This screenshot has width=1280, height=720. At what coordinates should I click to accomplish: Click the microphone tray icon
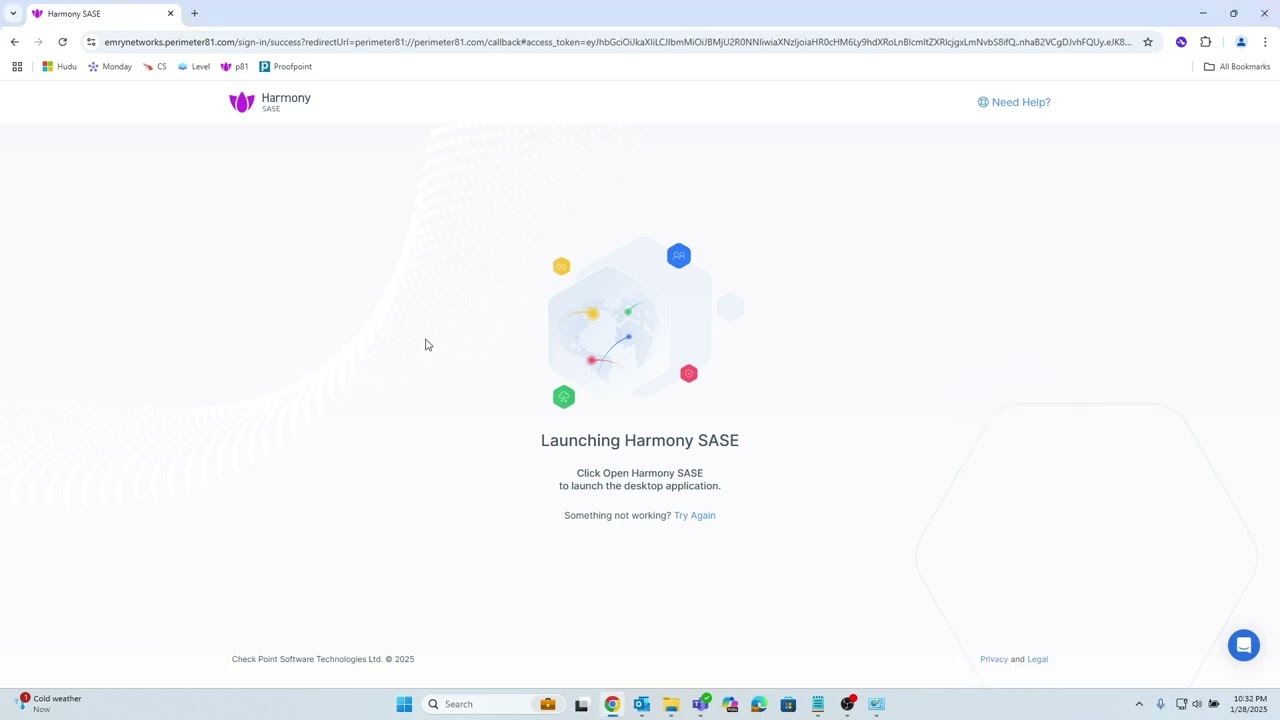pyautogui.click(x=1160, y=704)
